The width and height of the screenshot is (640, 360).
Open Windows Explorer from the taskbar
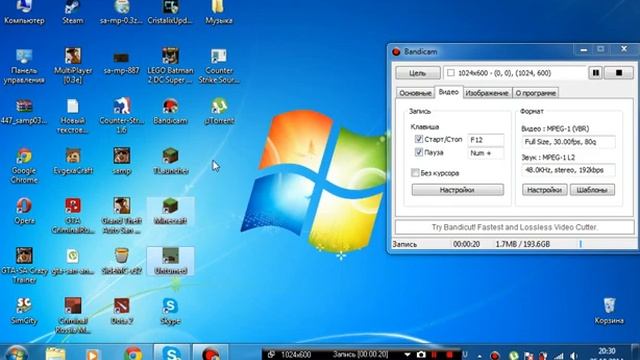point(56,354)
